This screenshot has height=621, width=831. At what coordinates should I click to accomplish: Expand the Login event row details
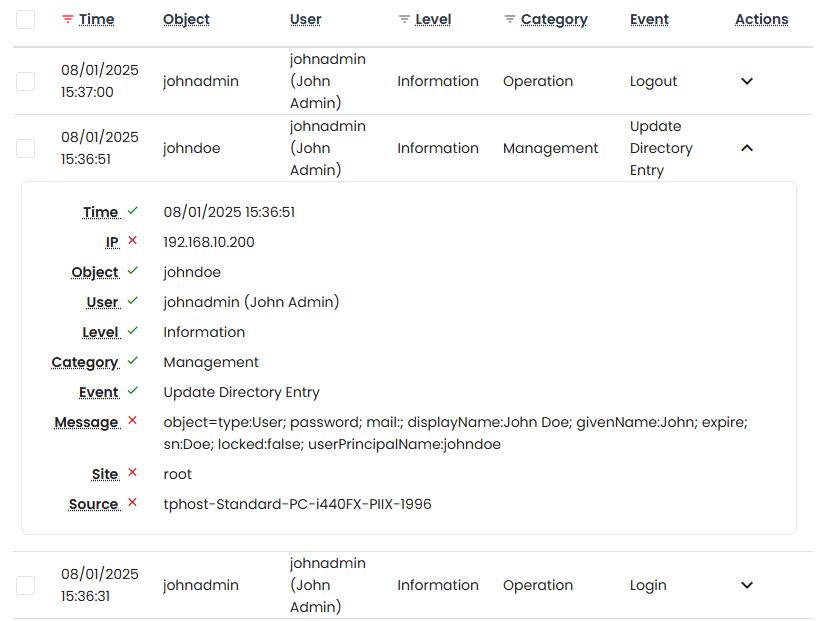point(747,585)
